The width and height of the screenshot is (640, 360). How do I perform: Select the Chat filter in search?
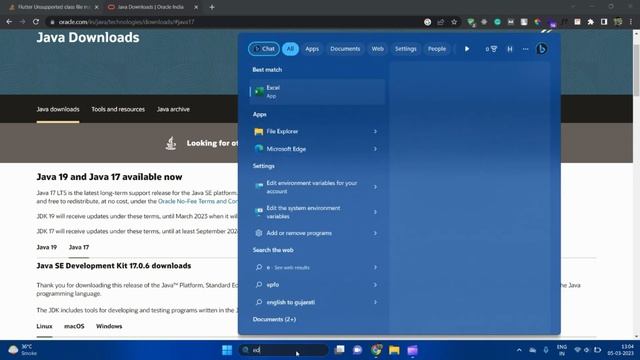click(x=264, y=49)
